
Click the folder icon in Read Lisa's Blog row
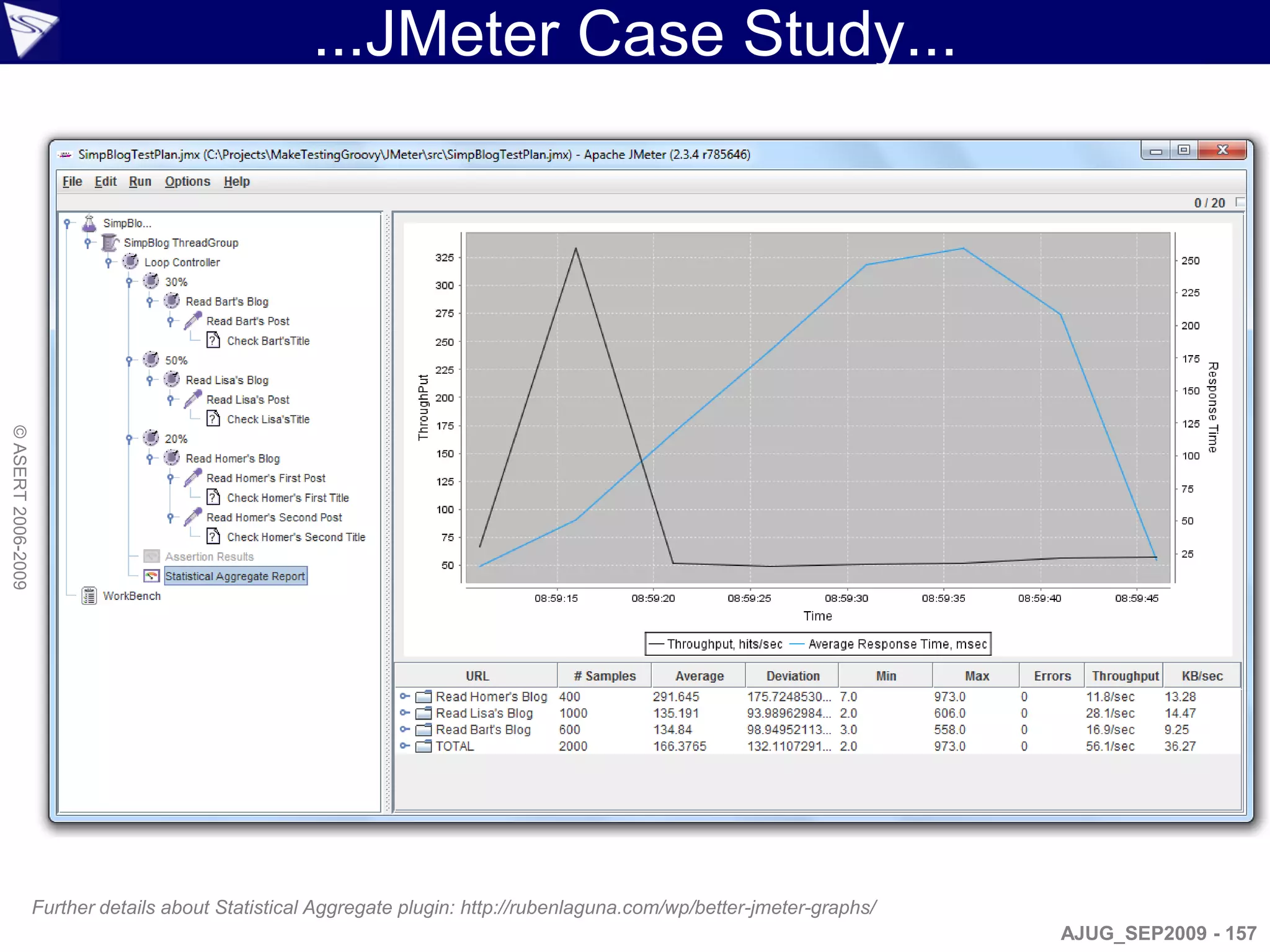tap(424, 713)
